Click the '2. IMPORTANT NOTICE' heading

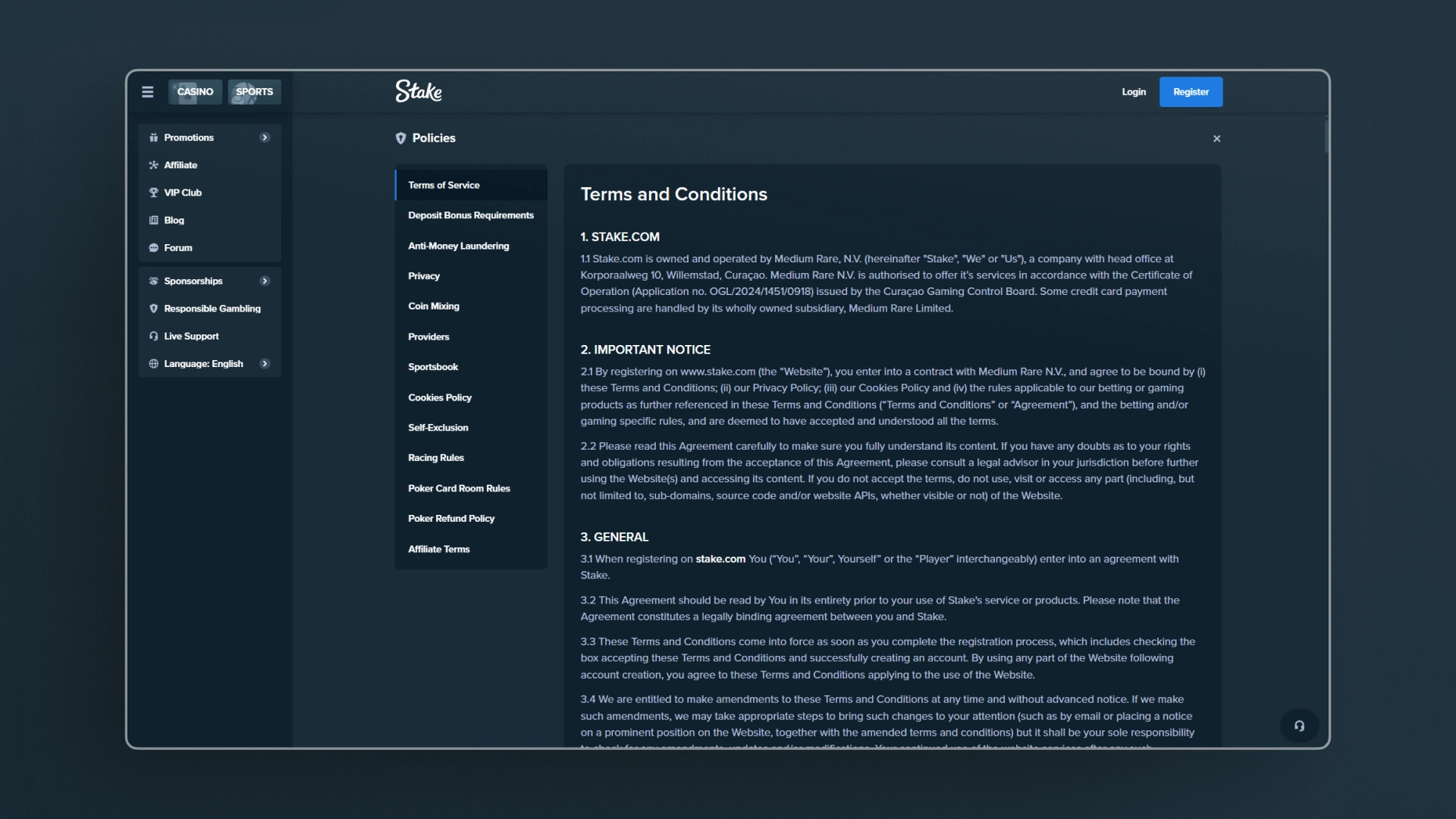click(645, 350)
